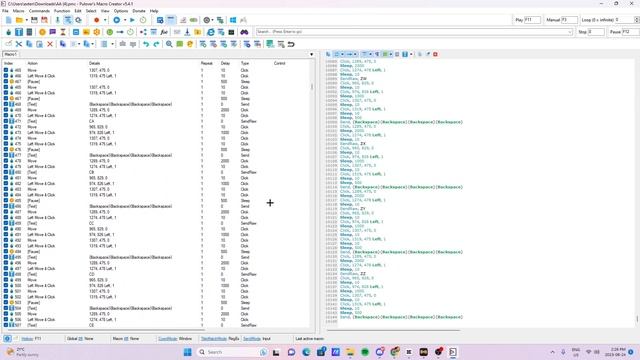640x360 pixels.
Task: Open the Search box dropdown arrow
Action: point(570,32)
